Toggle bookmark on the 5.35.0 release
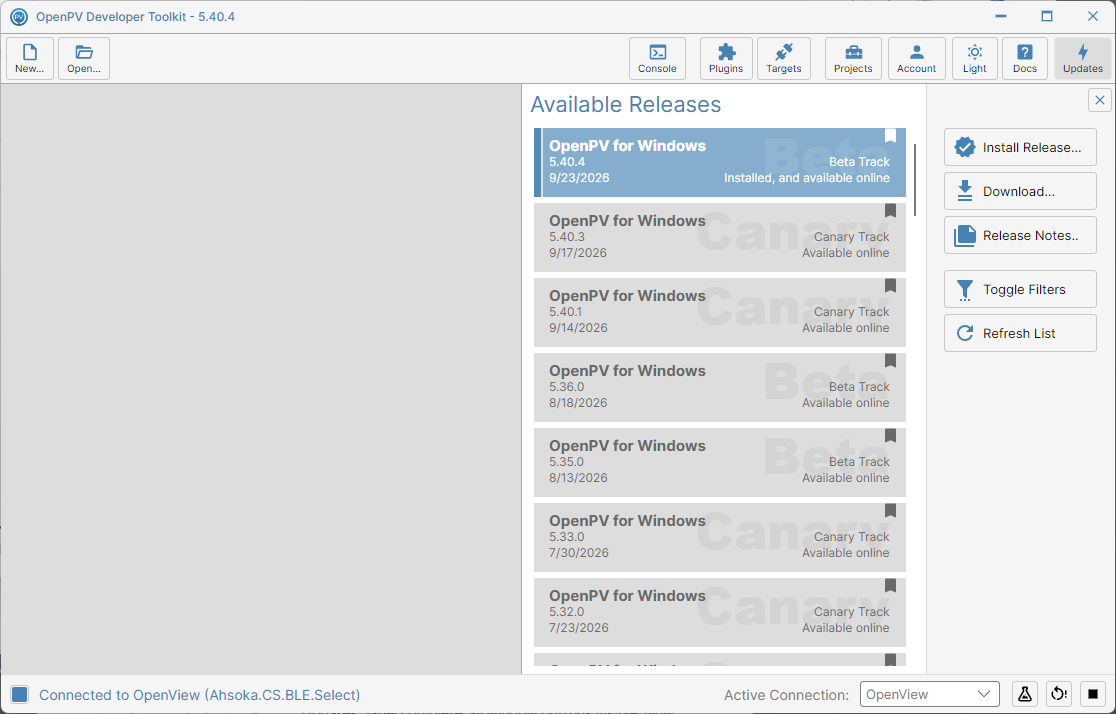 coord(890,436)
